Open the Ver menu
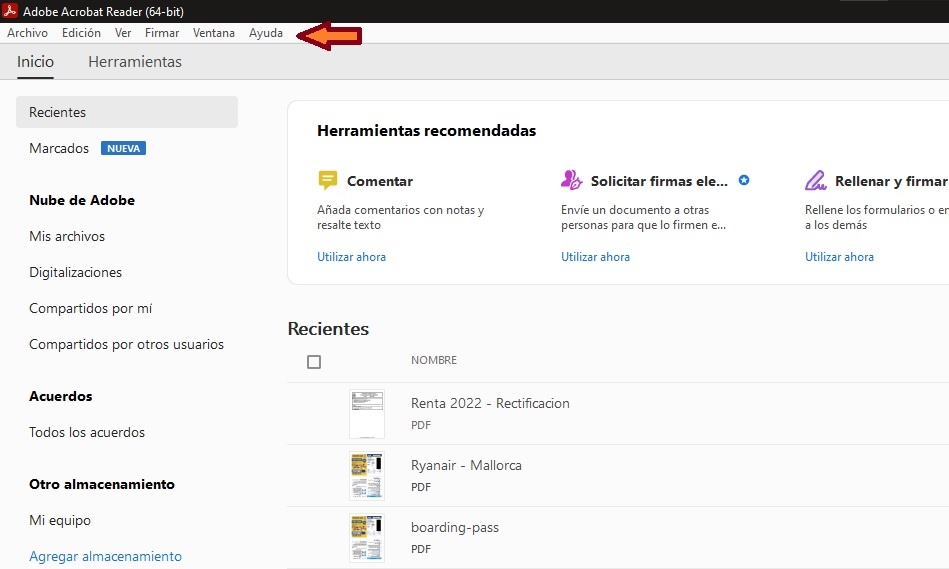The width and height of the screenshot is (949, 569). pyautogui.click(x=123, y=33)
